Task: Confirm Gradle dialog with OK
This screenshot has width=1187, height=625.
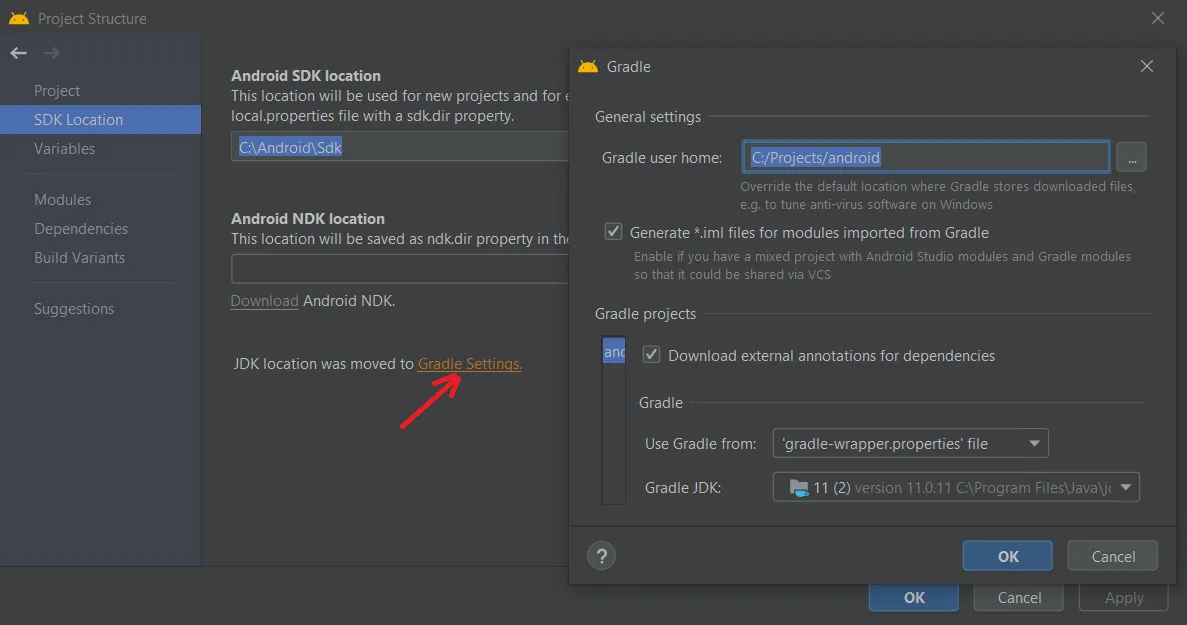Action: click(1008, 556)
